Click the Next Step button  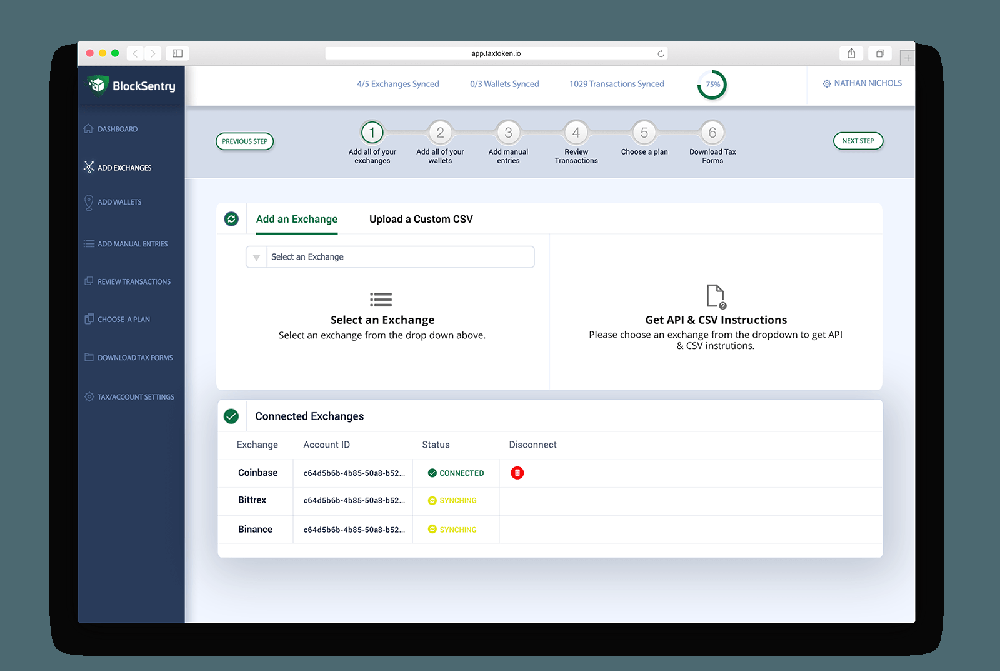[858, 141]
